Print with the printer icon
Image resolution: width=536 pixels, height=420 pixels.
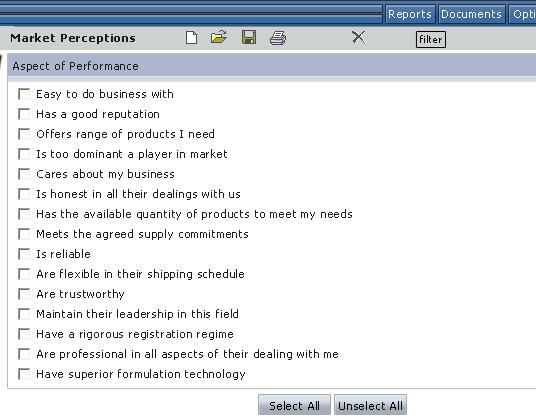(278, 38)
